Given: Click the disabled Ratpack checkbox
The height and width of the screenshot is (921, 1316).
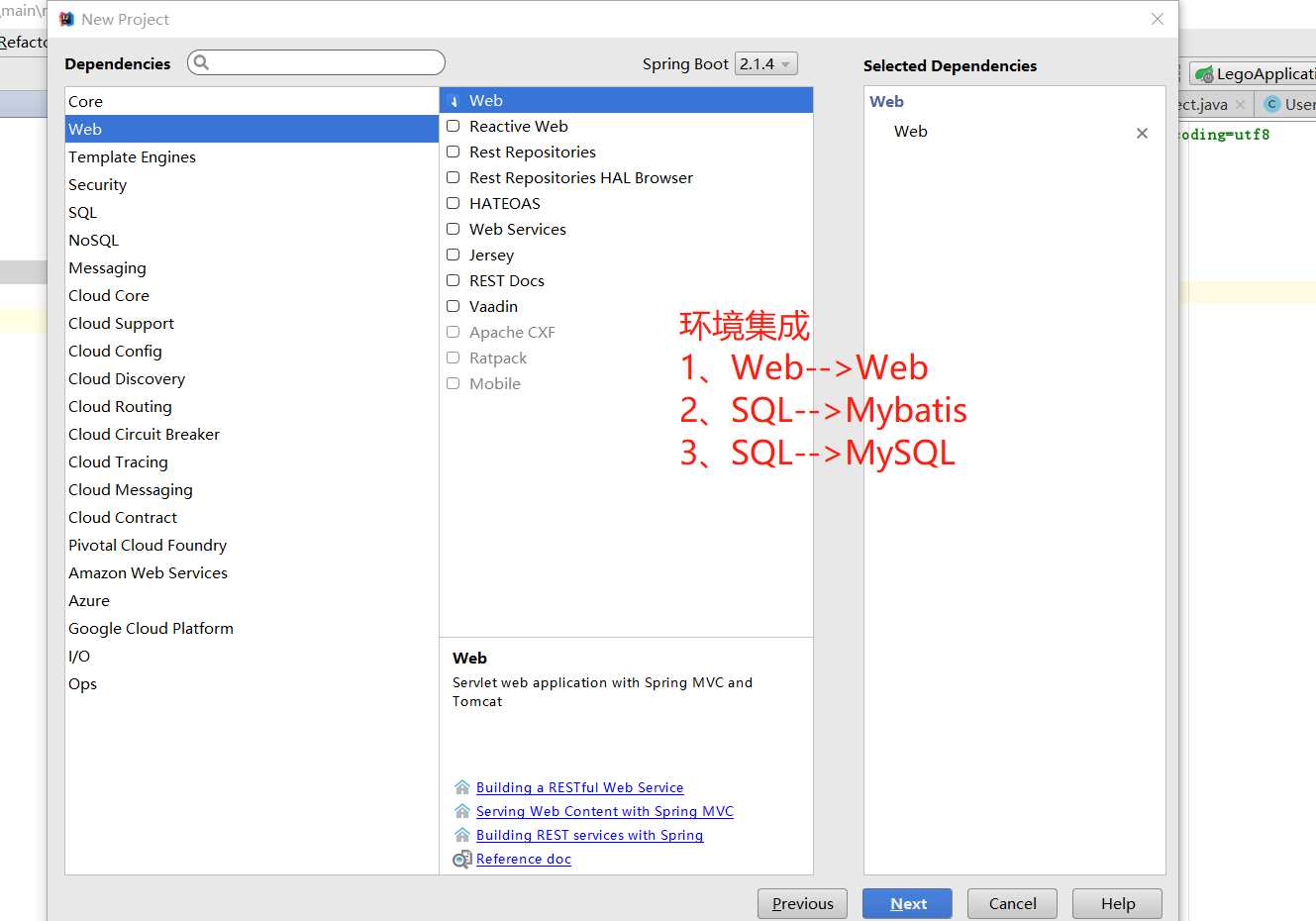Looking at the screenshot, I should point(453,358).
